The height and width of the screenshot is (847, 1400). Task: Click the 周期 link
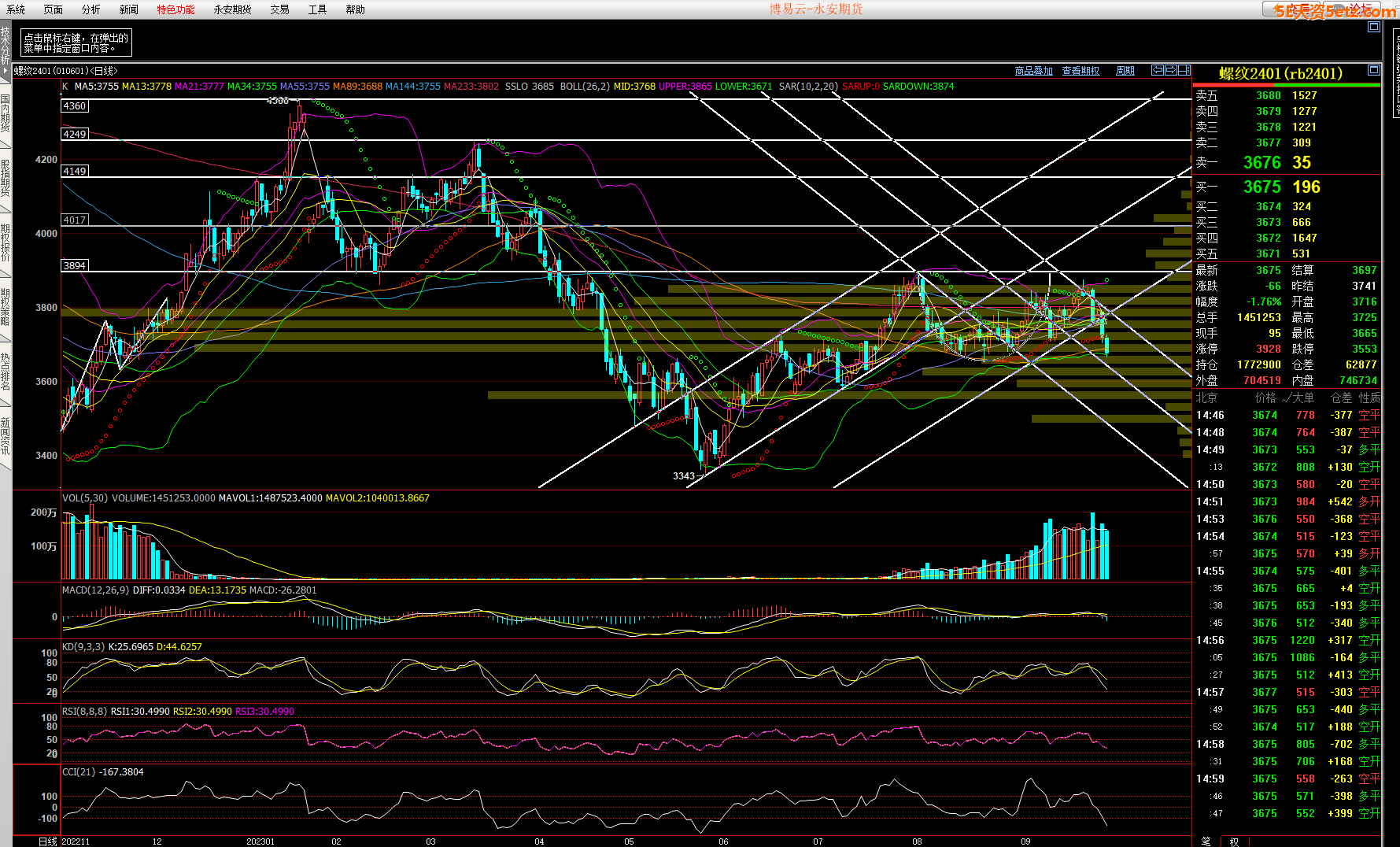[1125, 71]
